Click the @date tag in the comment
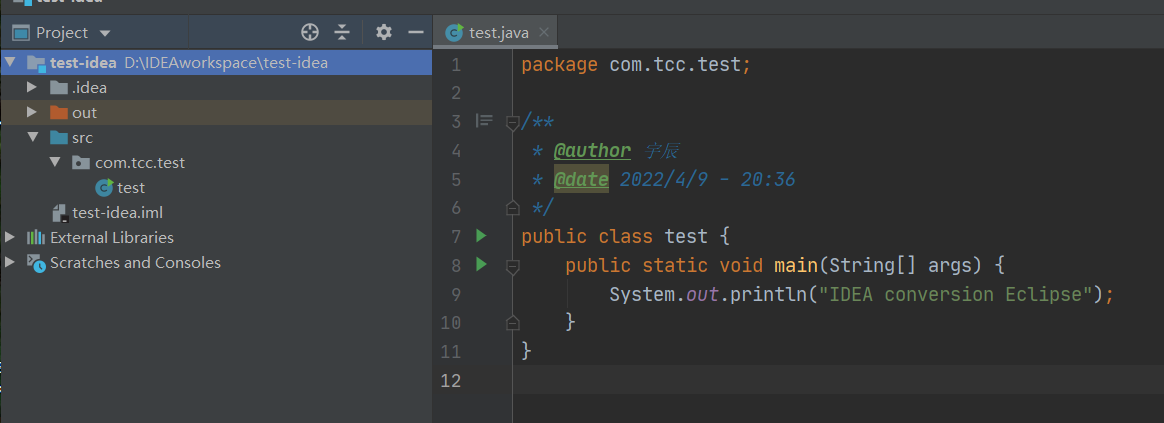1164x423 pixels. tap(581, 180)
